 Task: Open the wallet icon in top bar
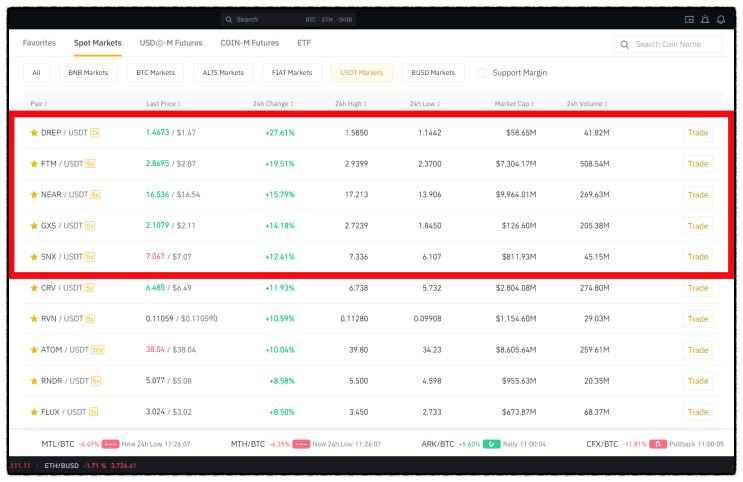coord(689,19)
